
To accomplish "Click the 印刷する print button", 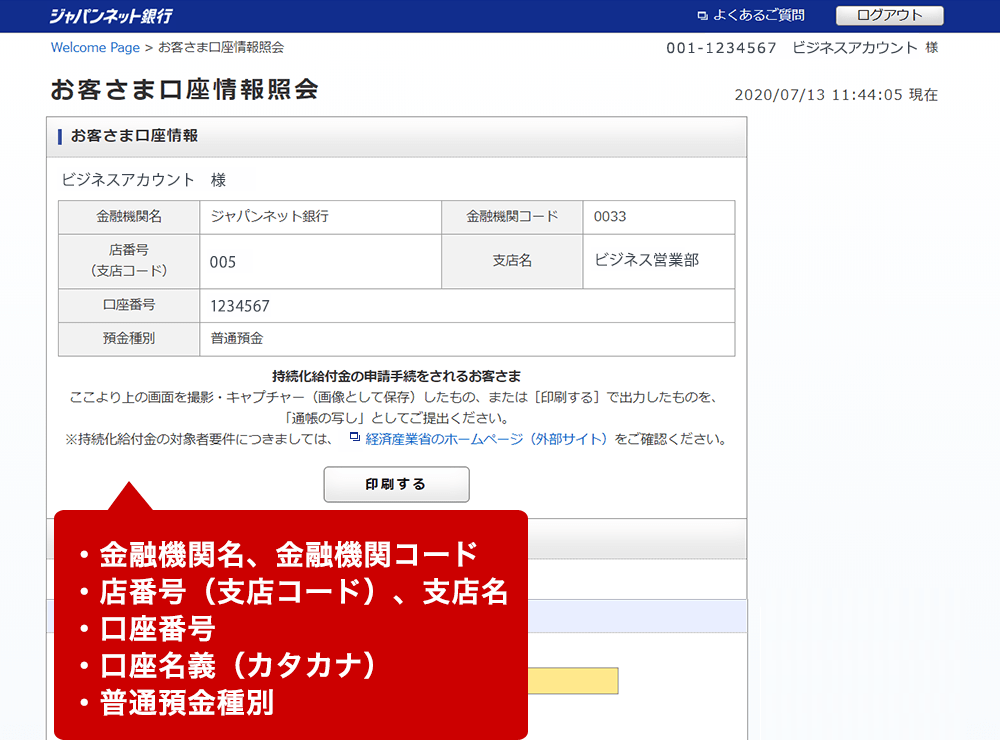I will [396, 484].
